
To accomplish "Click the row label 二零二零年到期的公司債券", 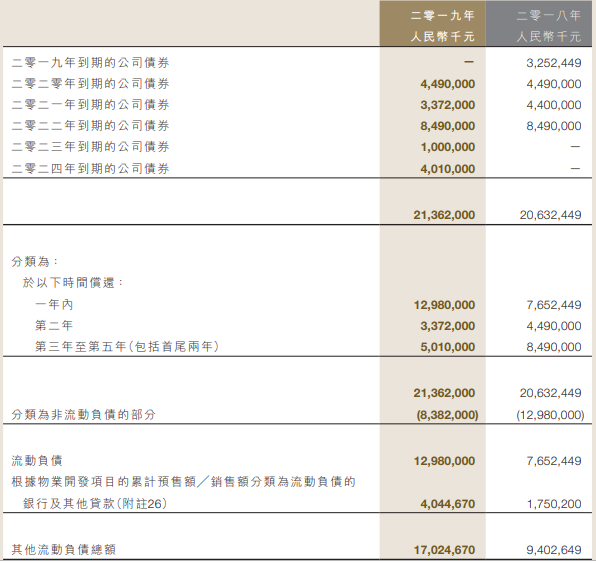I will pos(90,84).
